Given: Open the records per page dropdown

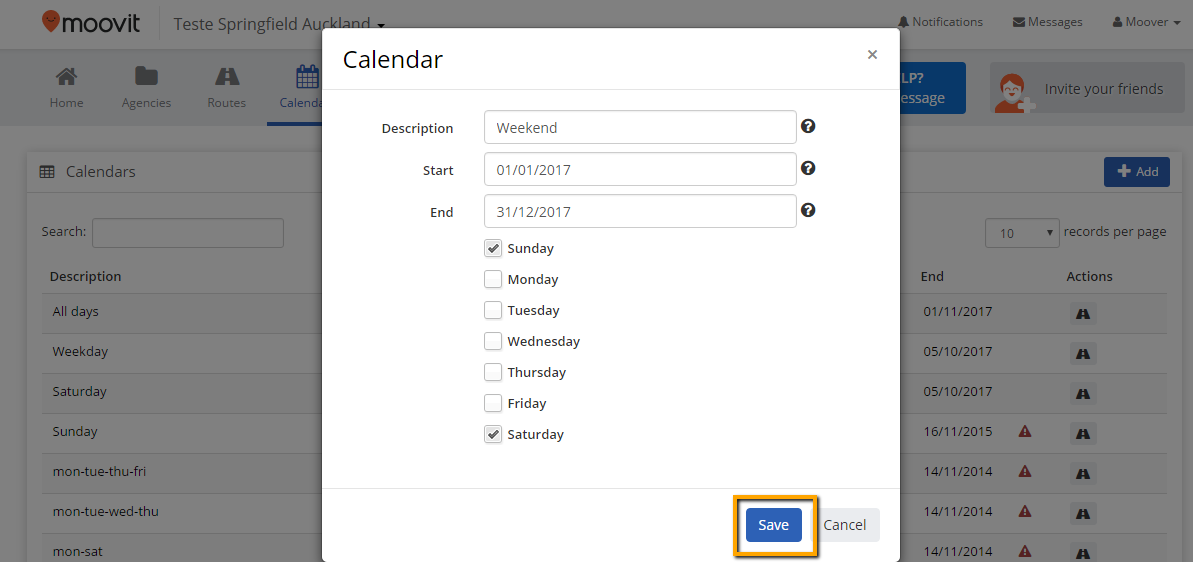Looking at the screenshot, I should click(1022, 233).
